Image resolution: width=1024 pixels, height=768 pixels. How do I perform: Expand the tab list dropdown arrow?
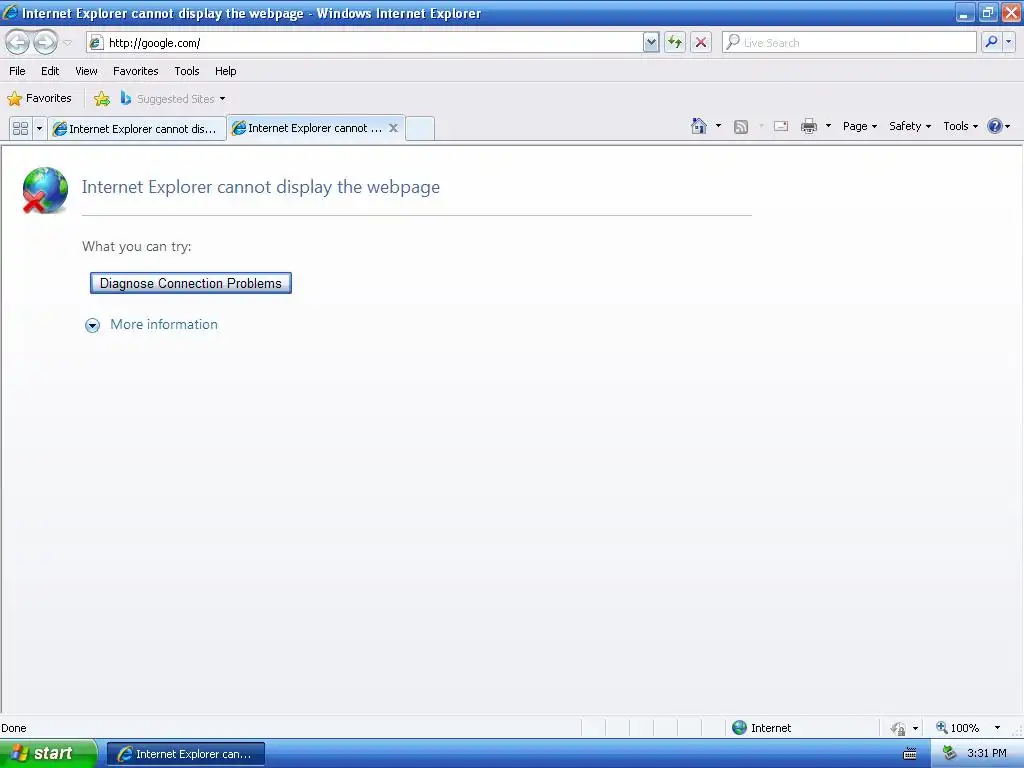pos(39,128)
